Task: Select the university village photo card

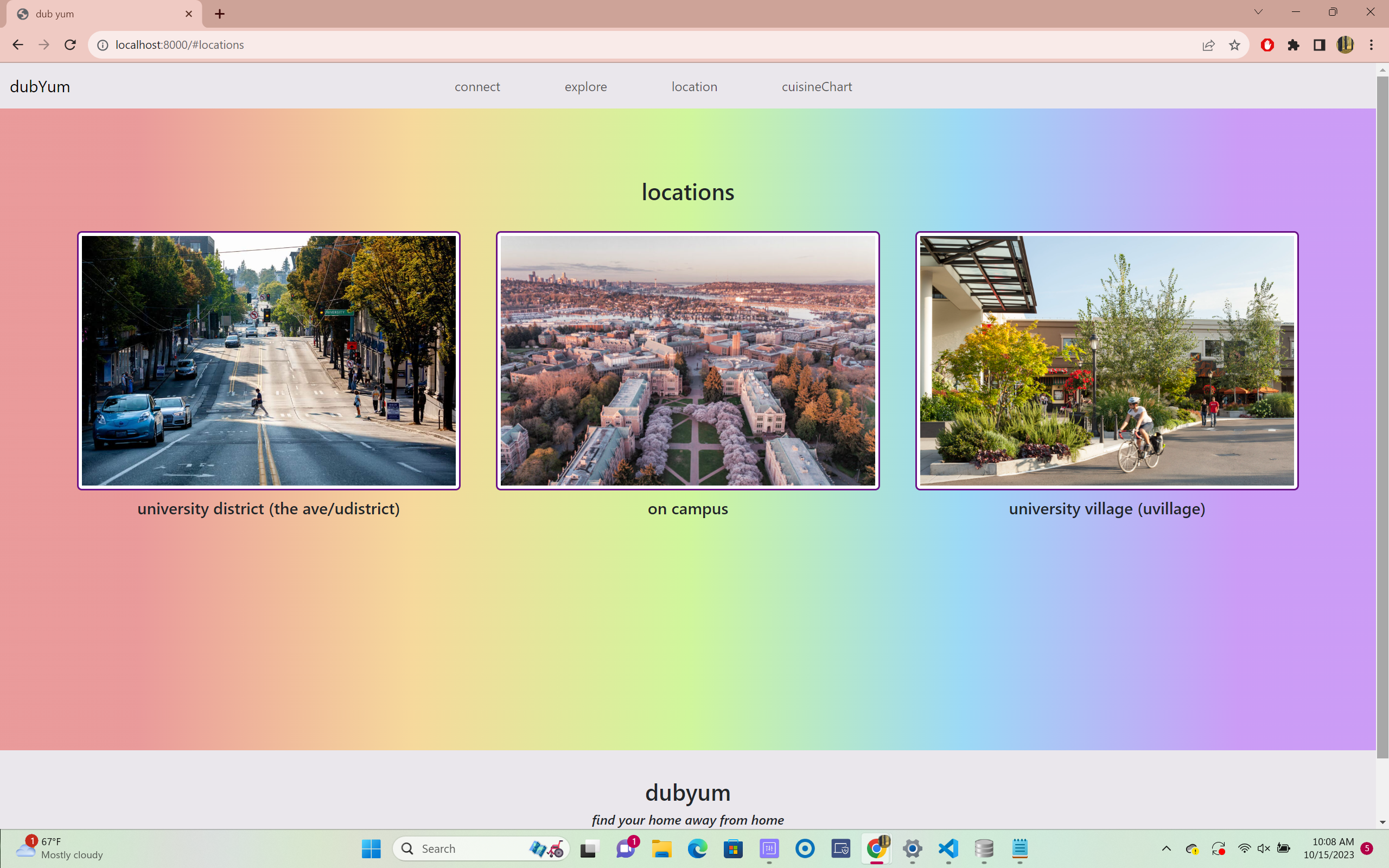Action: (1106, 361)
